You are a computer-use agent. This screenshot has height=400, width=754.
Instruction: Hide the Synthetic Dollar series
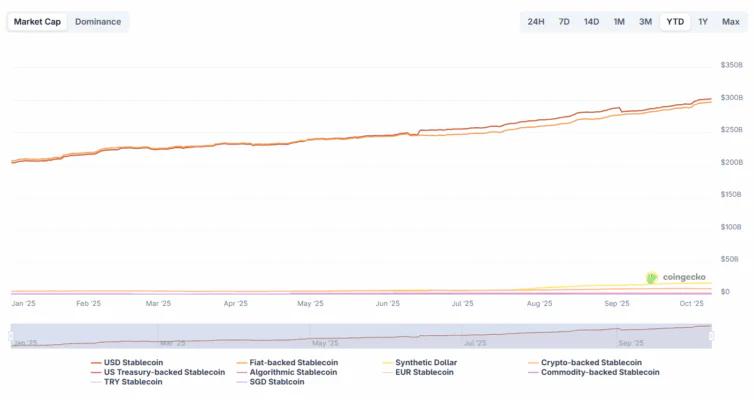[x=427, y=362]
